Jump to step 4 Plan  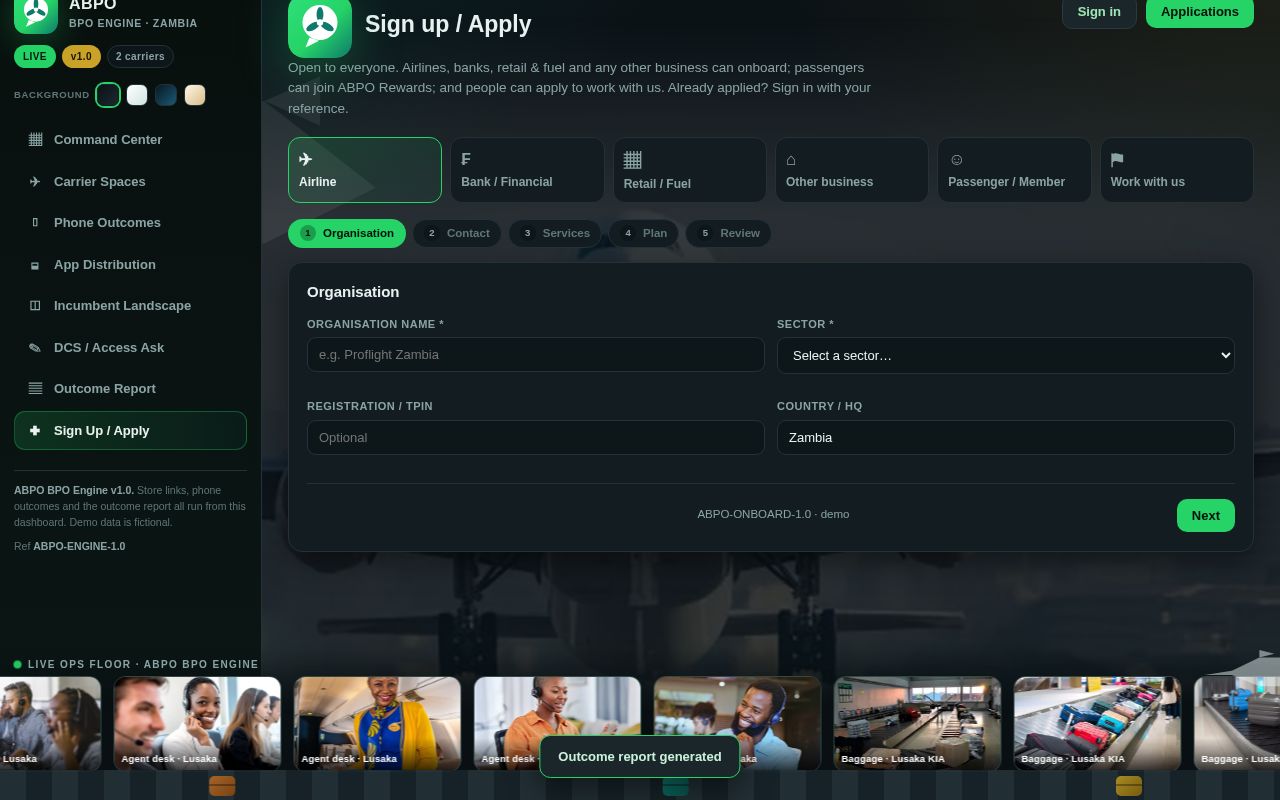tap(643, 233)
